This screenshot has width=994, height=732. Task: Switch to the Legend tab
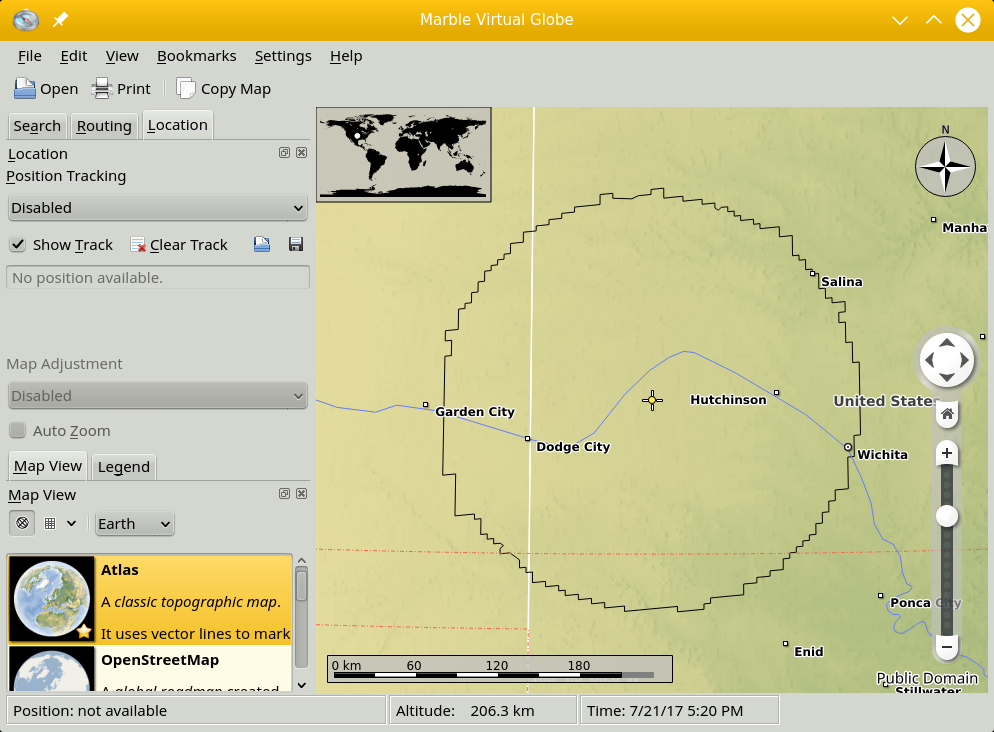tap(124, 467)
